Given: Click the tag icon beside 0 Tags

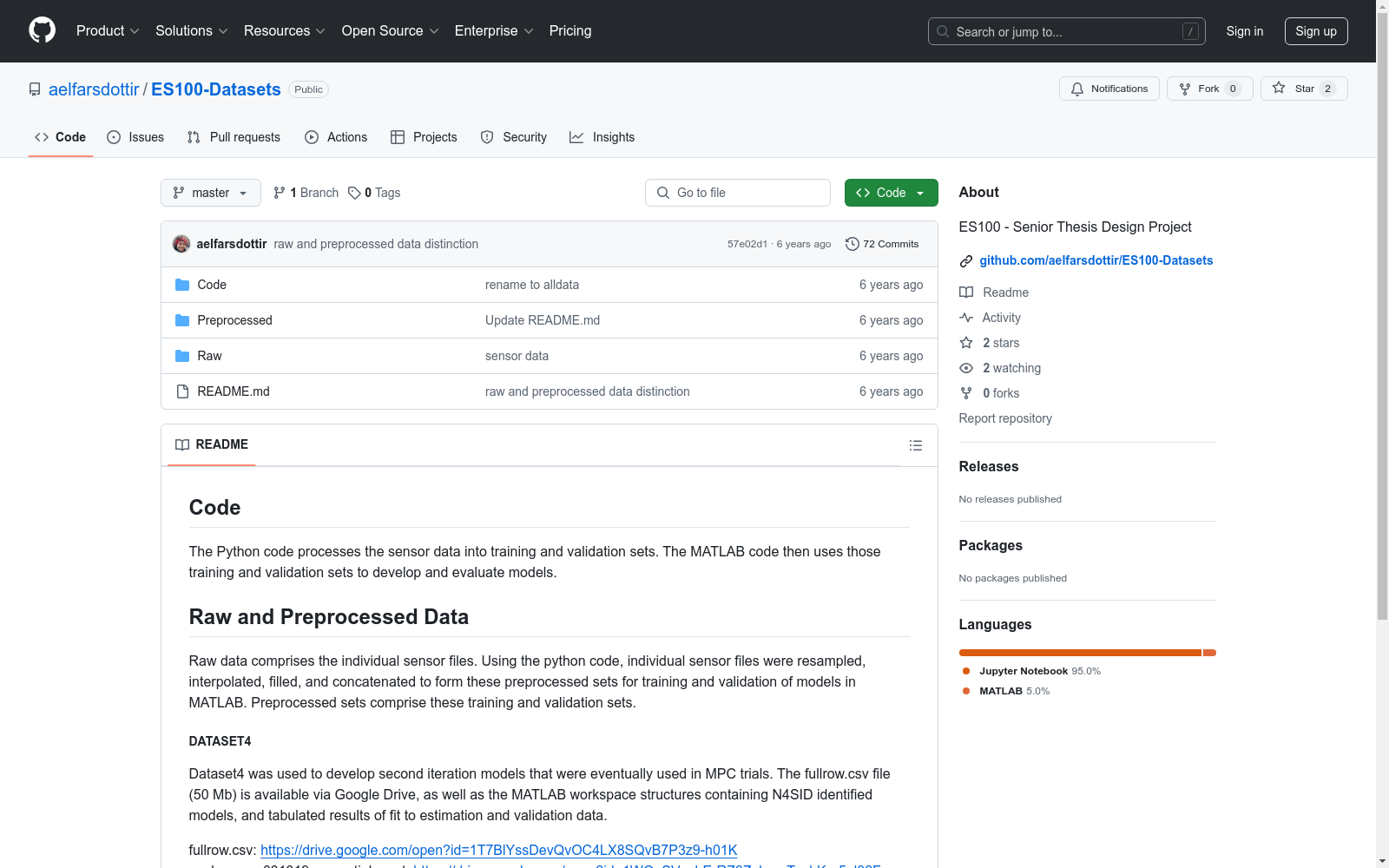Looking at the screenshot, I should [354, 193].
